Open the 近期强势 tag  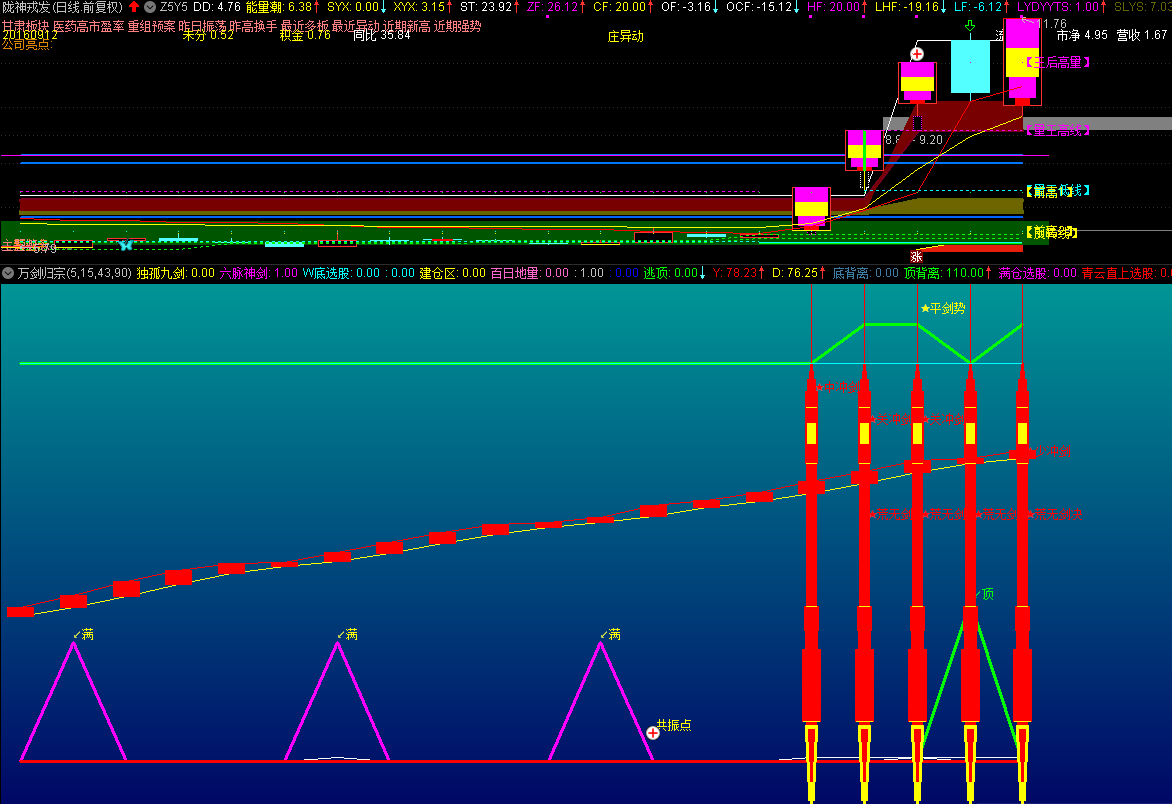click(x=457, y=26)
